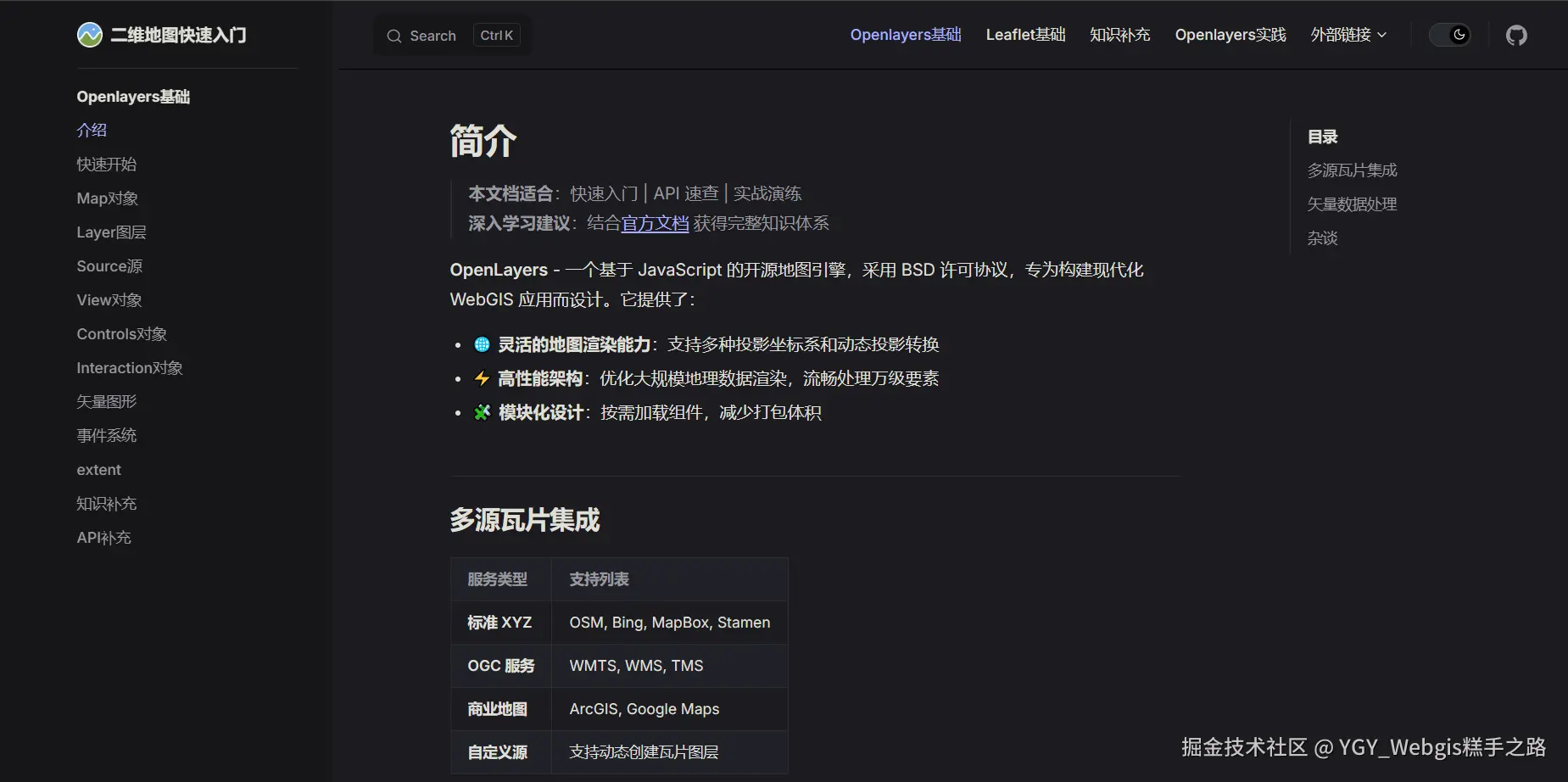Click the Openlayers基础 sidebar section title
1568x782 pixels.
[133, 97]
